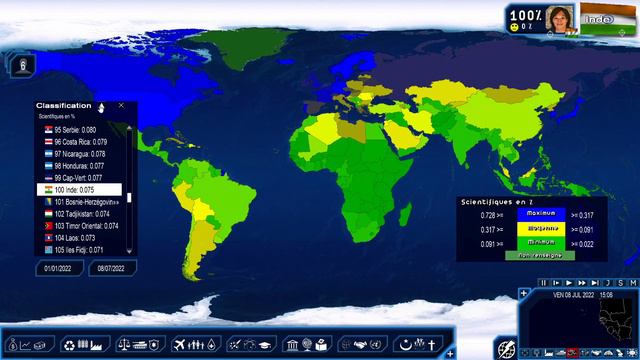
Task: Open the money bag budget icon
Action: point(13,345)
